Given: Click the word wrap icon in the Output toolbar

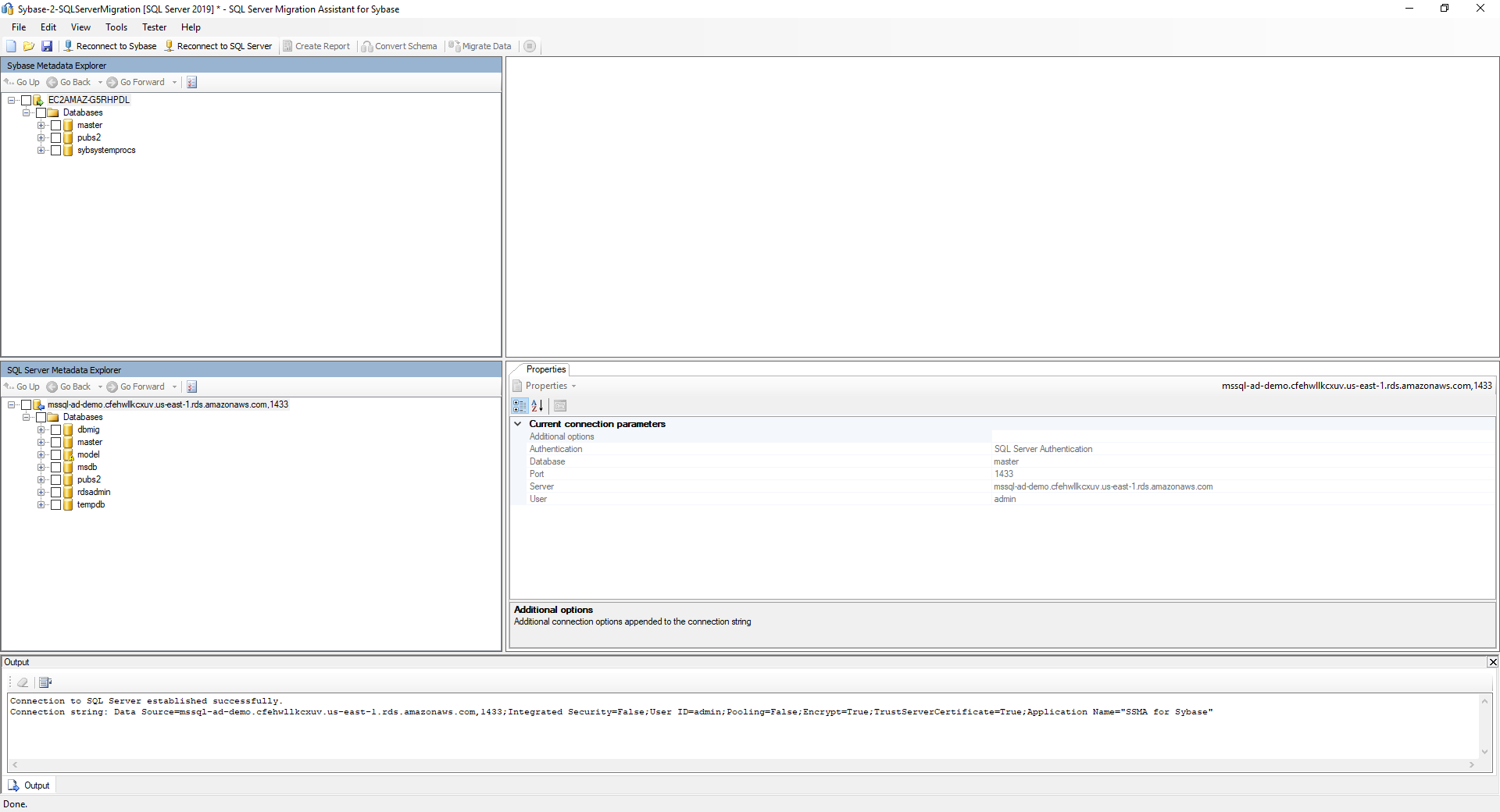Looking at the screenshot, I should [45, 682].
